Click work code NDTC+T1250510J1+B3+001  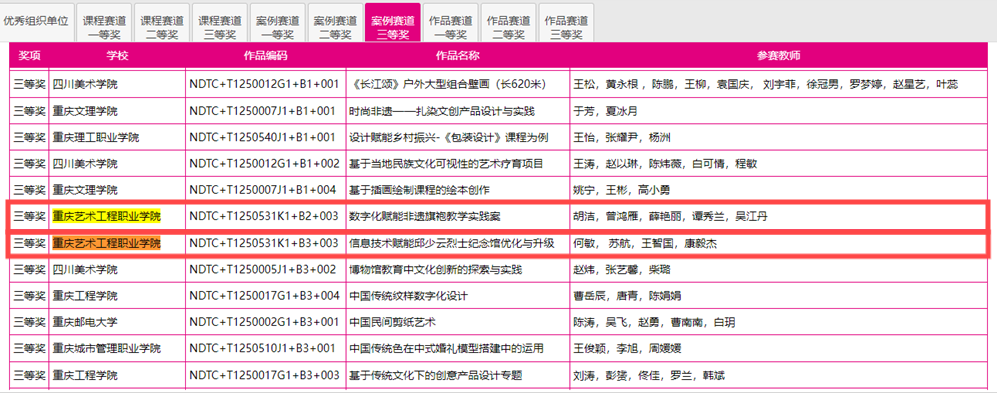pyautogui.click(x=262, y=348)
